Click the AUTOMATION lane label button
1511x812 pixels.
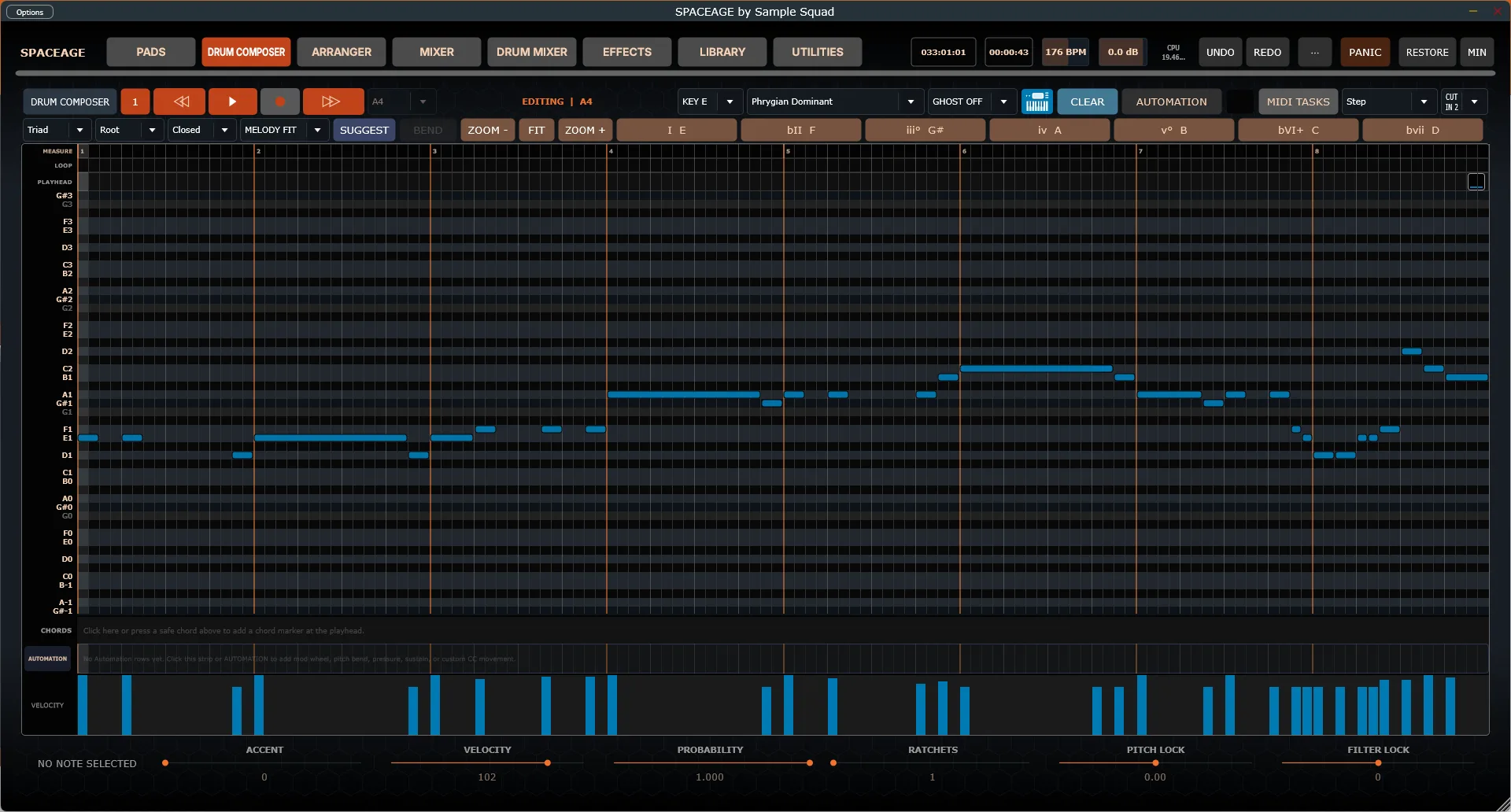point(48,659)
